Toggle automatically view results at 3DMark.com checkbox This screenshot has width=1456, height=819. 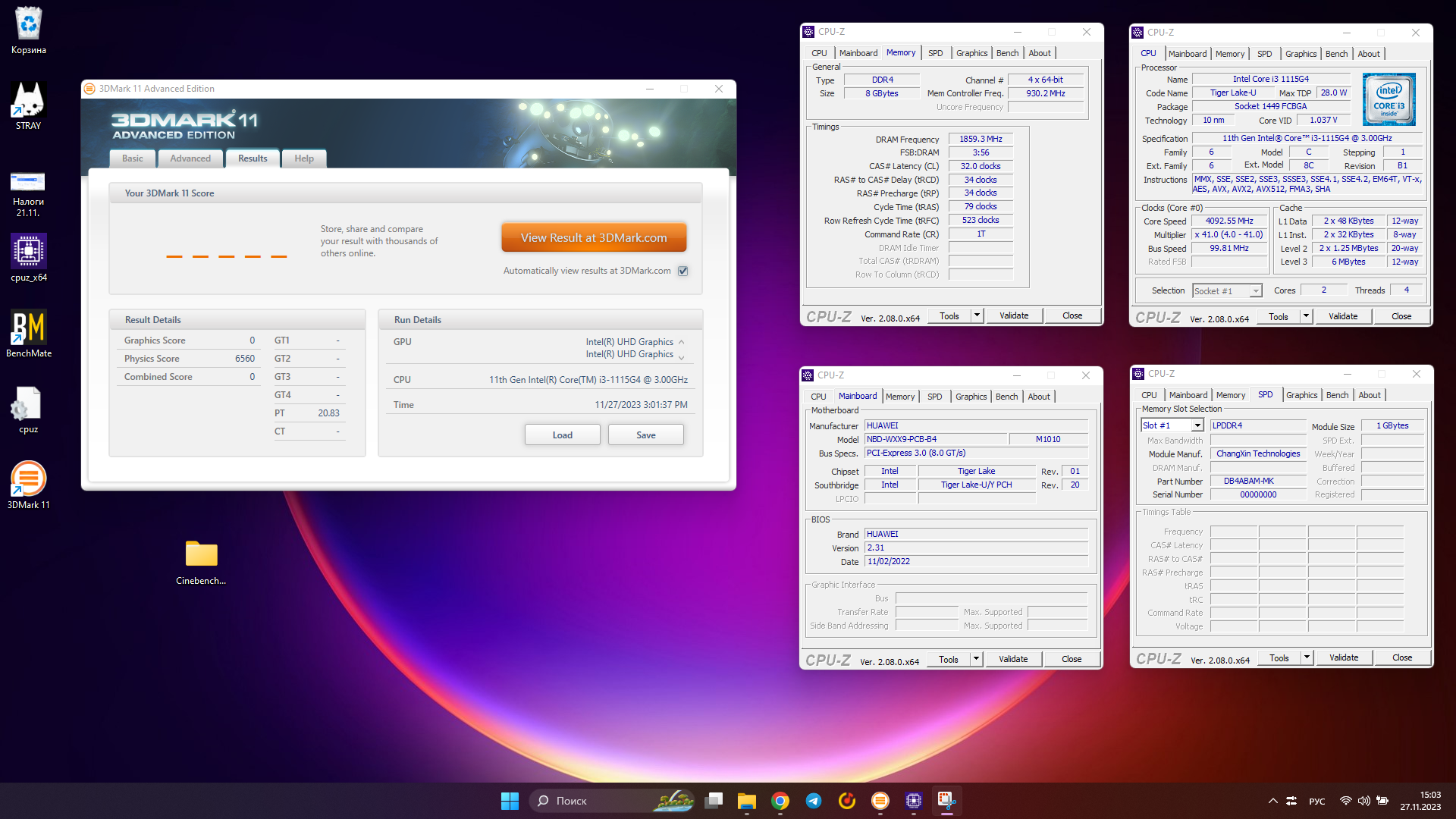pyautogui.click(x=683, y=271)
